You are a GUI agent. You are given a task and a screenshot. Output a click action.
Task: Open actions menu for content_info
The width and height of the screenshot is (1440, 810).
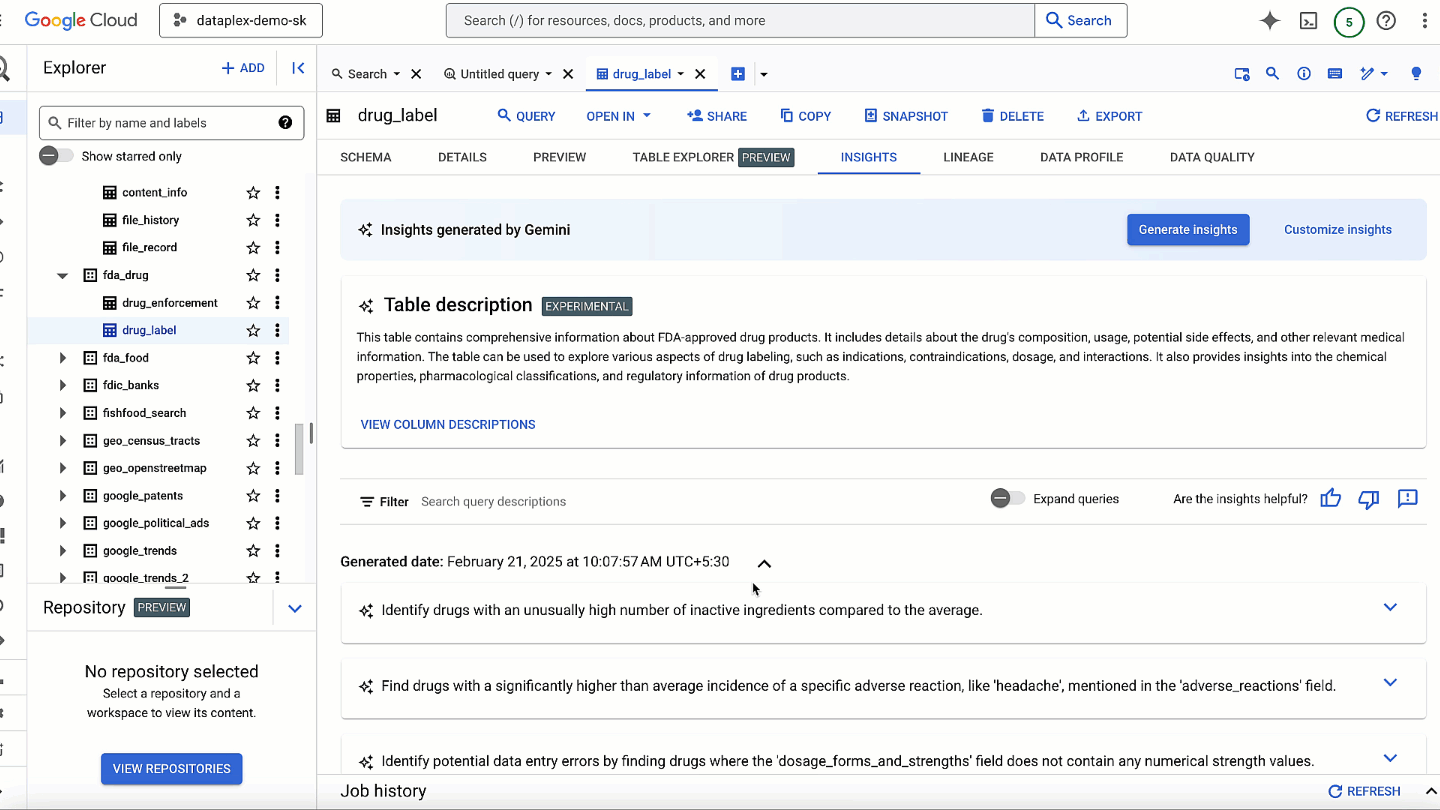[278, 192]
